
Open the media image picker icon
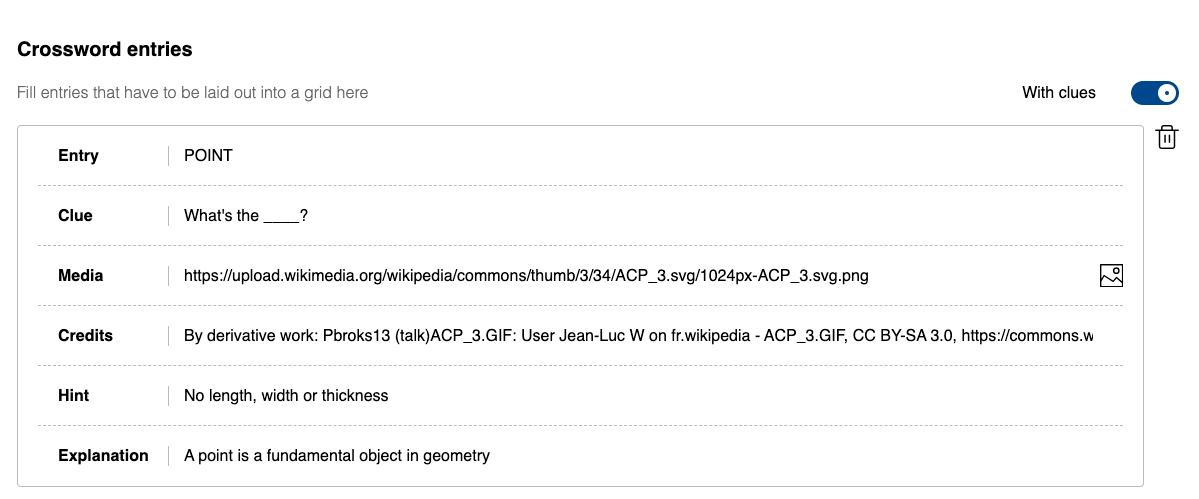click(x=1111, y=275)
